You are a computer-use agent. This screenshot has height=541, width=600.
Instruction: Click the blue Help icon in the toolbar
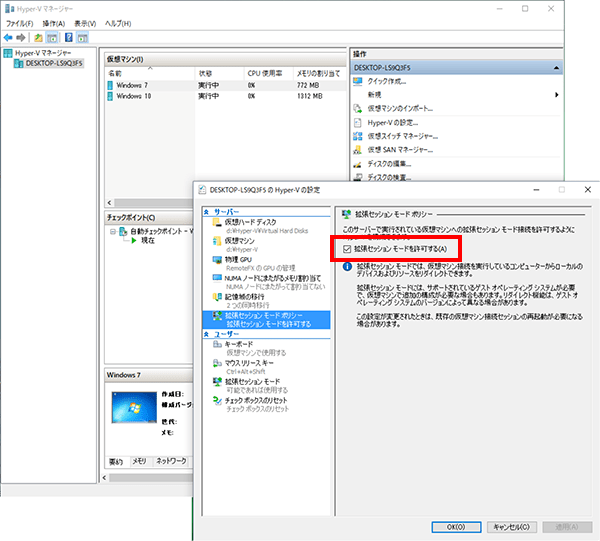[x=69, y=37]
